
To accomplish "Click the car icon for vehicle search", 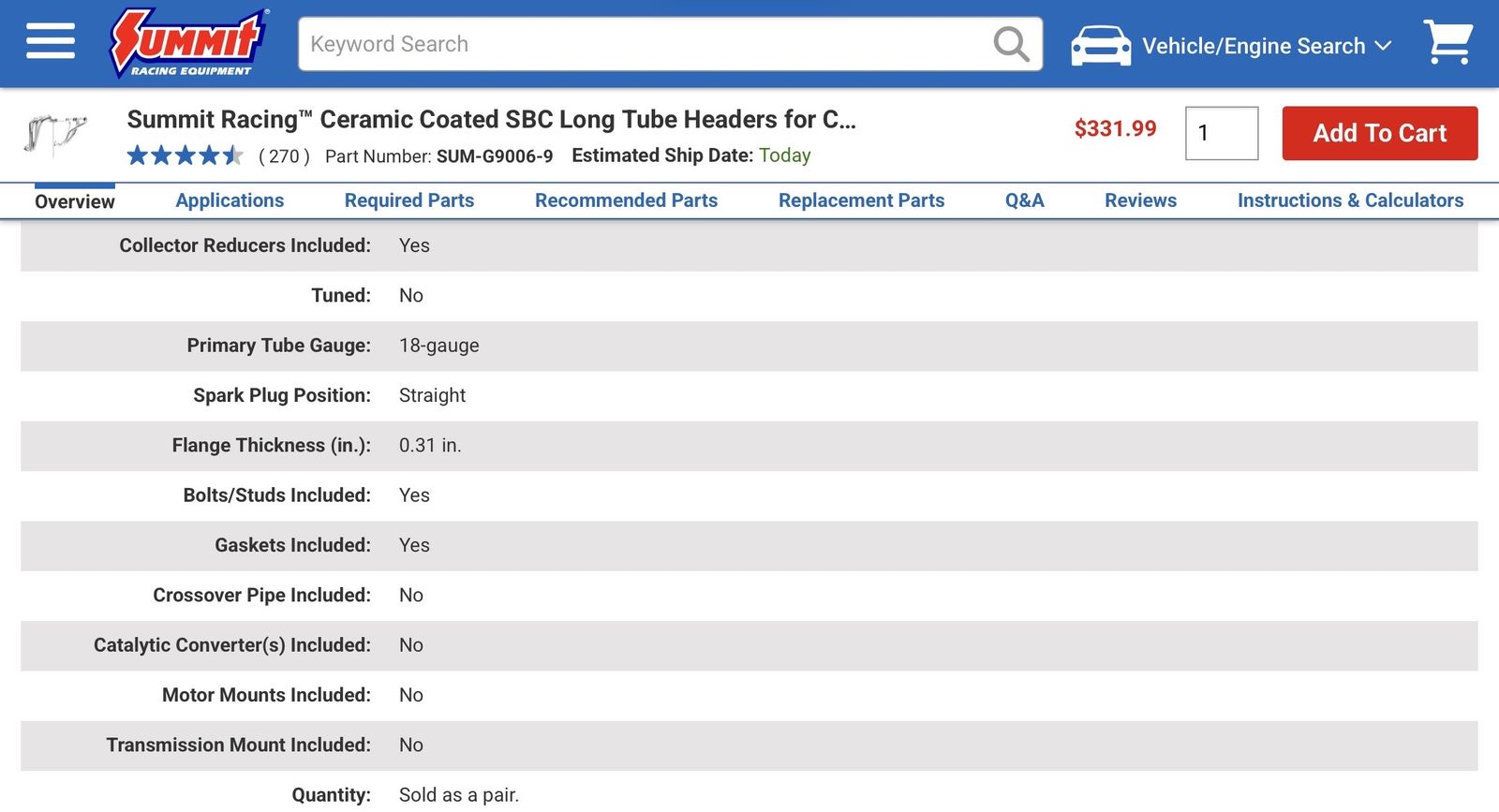I will tap(1101, 46).
